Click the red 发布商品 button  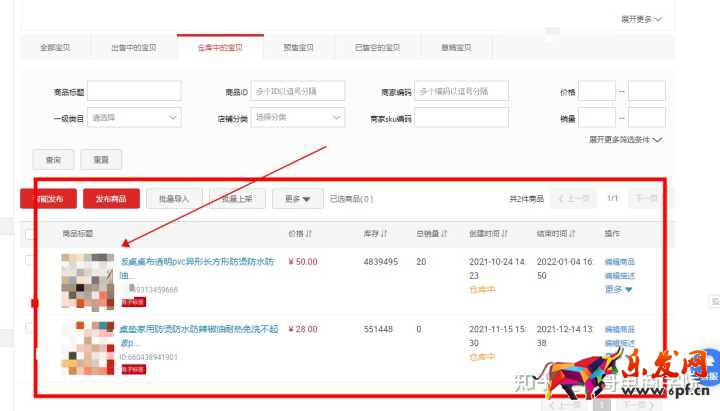click(x=111, y=199)
